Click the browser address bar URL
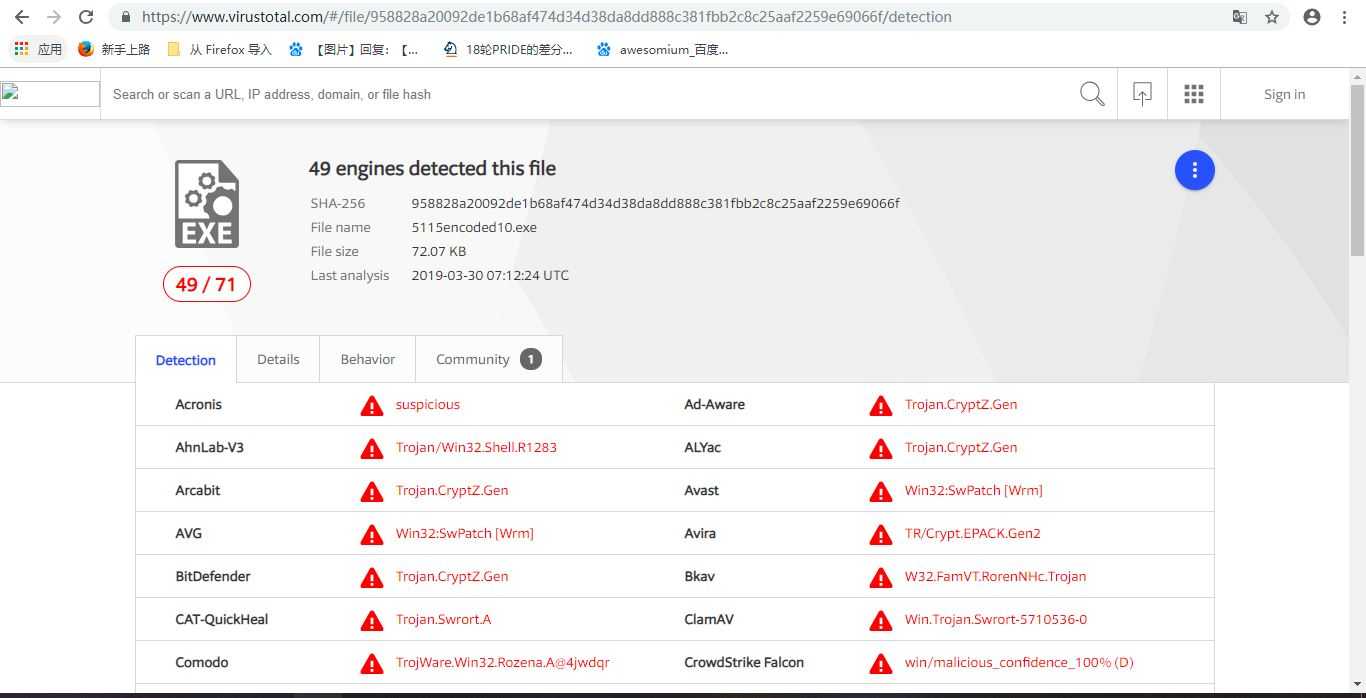 (547, 17)
